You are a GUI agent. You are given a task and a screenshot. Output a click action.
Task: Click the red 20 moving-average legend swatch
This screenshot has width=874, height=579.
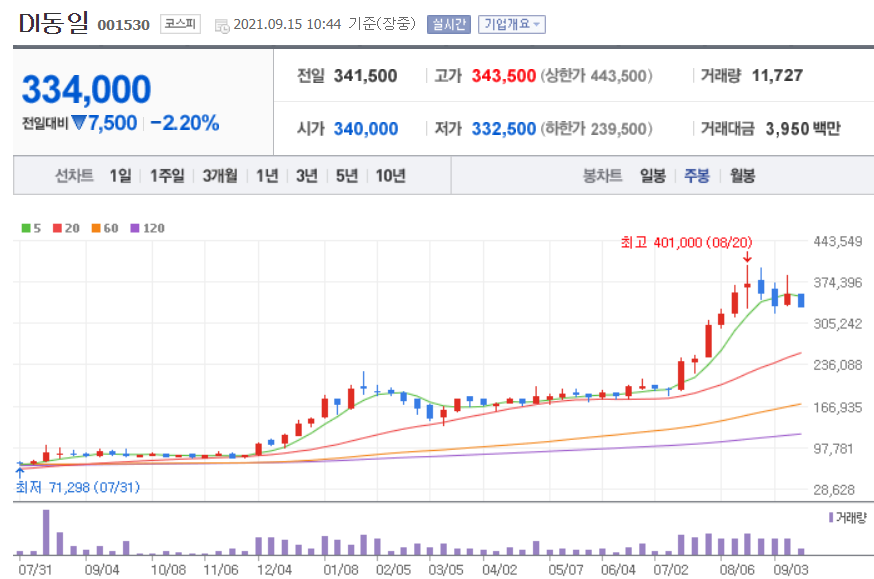click(x=57, y=228)
